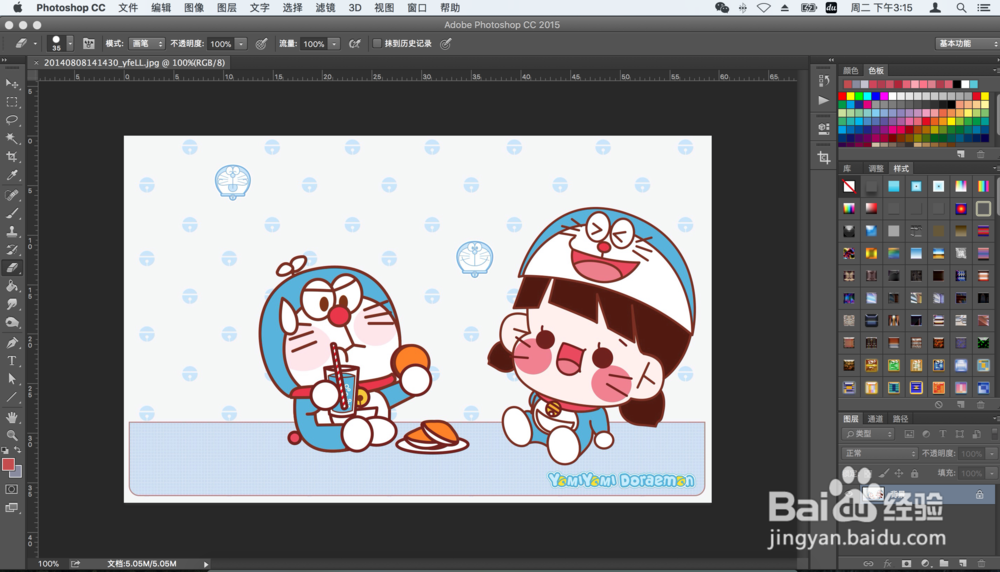Open the 滤镜 Filter menu
This screenshot has height=572, width=1000.
point(325,8)
